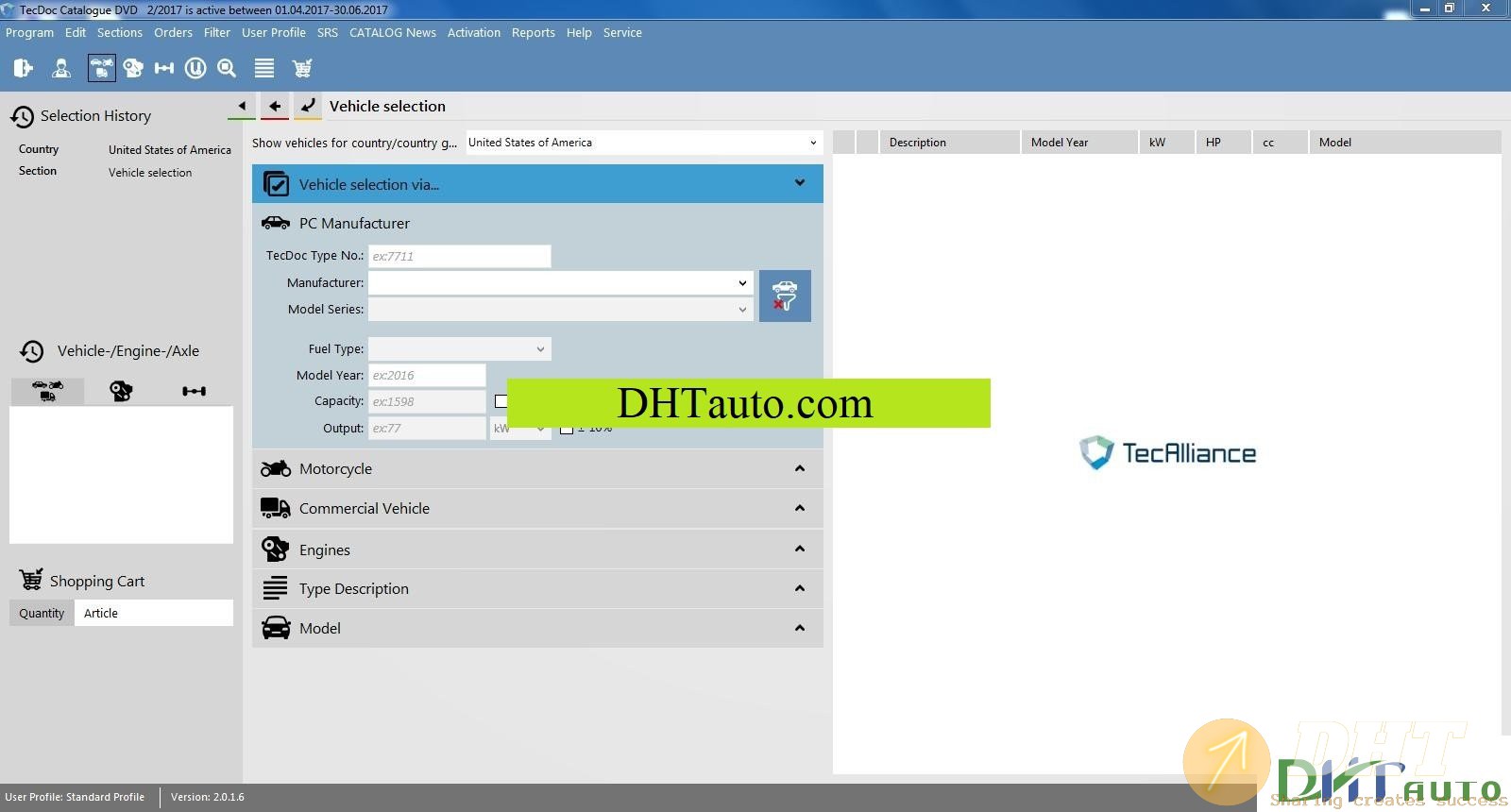Open the Filter menu
1511x812 pixels.
click(217, 32)
